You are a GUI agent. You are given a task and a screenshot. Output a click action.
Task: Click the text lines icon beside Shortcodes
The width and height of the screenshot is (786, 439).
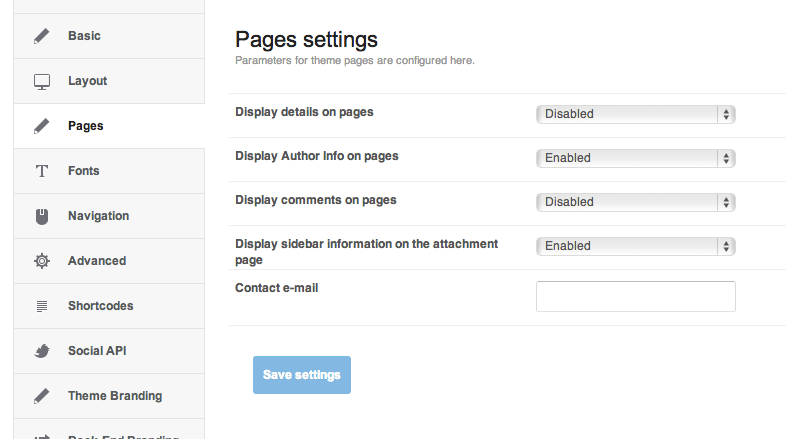point(42,306)
